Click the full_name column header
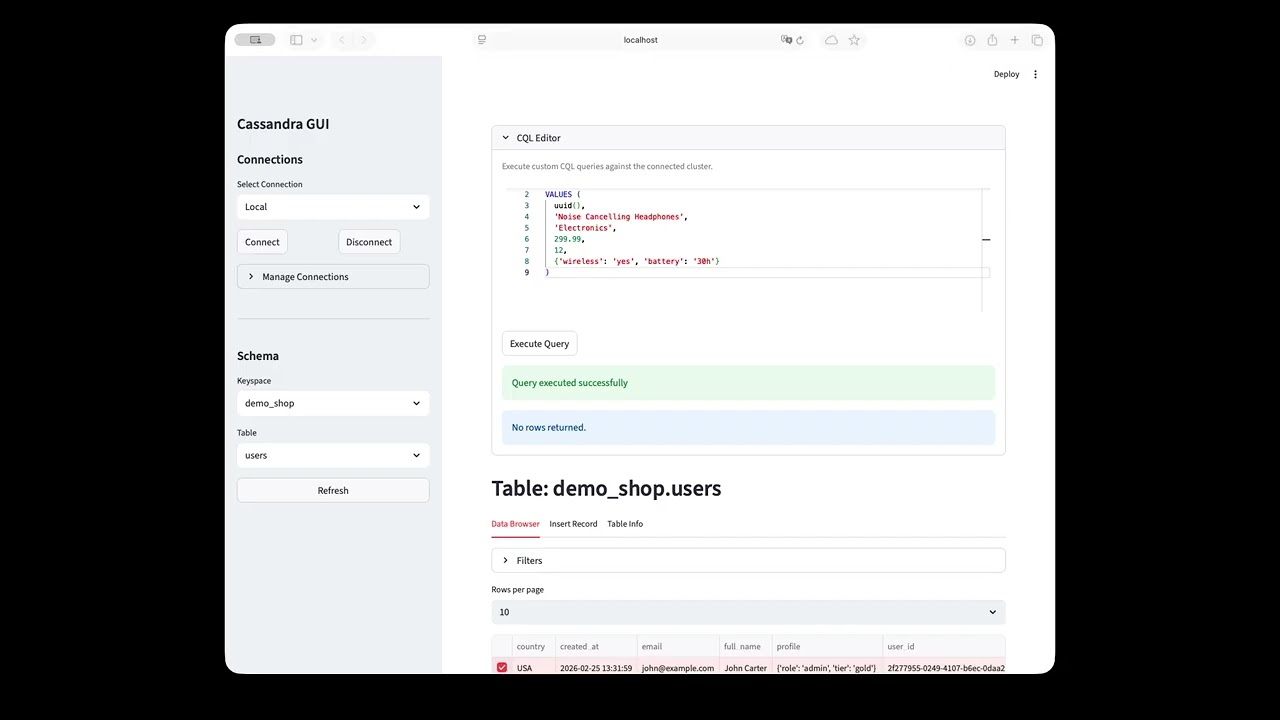The width and height of the screenshot is (1280, 720). 745,647
